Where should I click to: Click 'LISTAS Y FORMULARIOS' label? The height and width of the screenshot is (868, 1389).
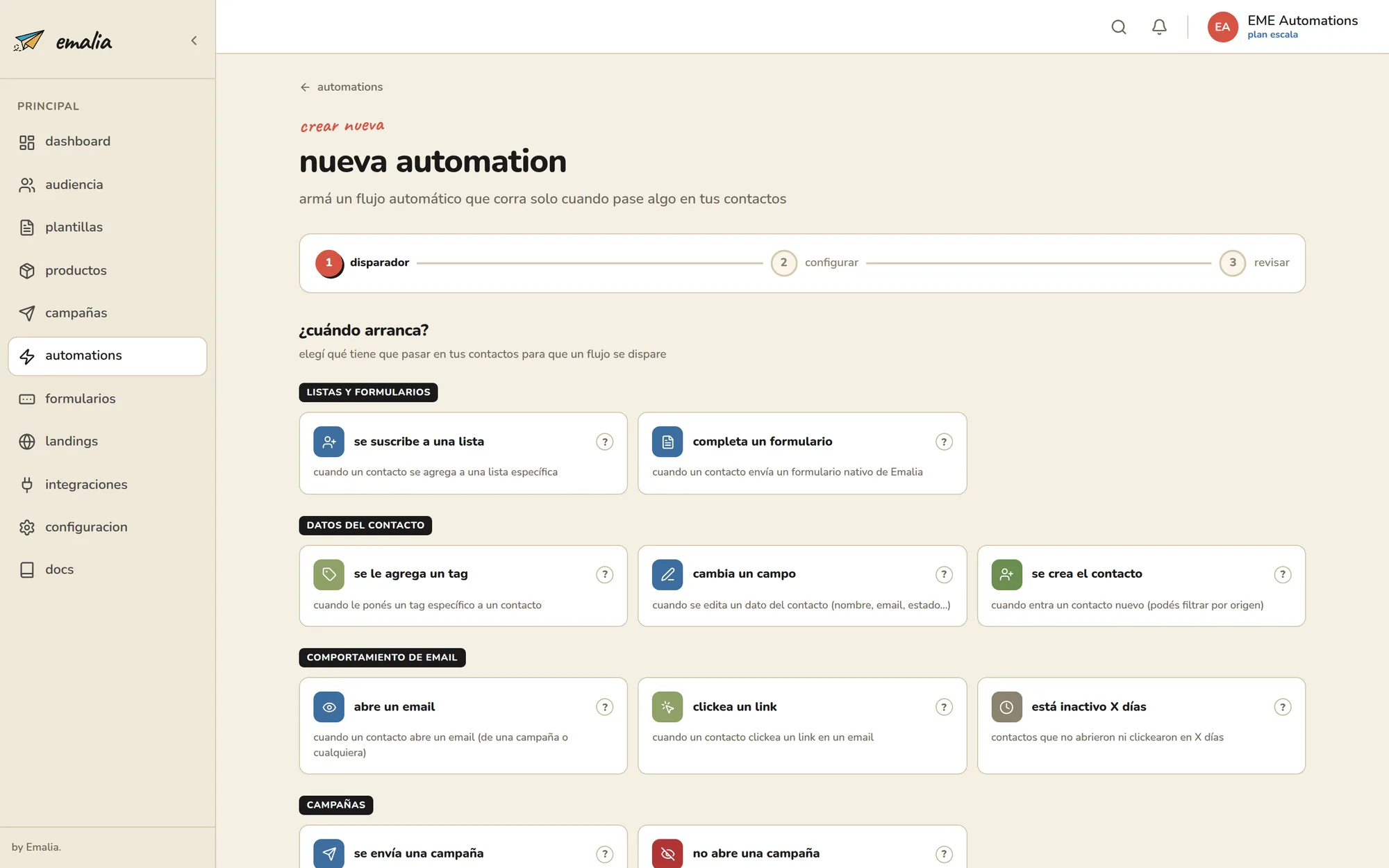[368, 392]
